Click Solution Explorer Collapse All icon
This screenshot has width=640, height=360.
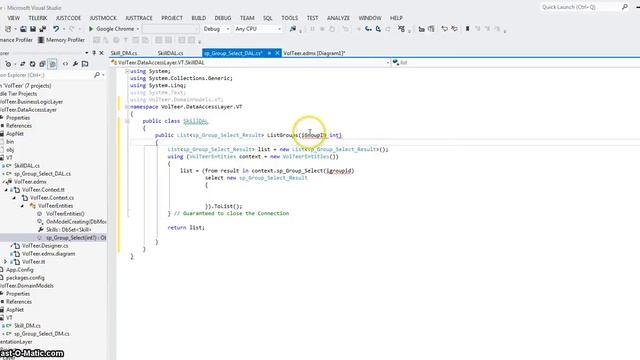[x=42, y=64]
